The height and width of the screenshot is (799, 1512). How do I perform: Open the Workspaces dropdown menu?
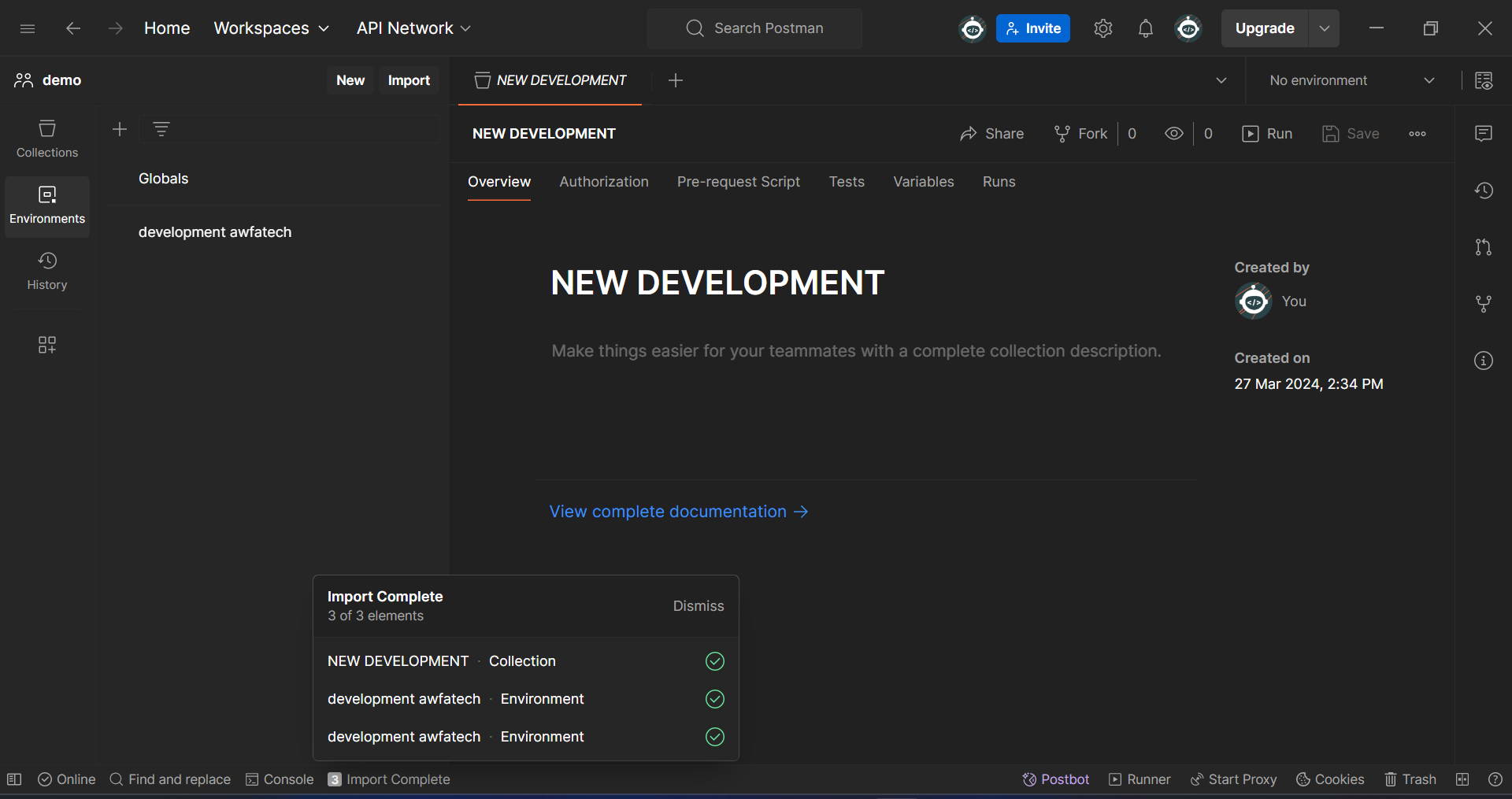pyautogui.click(x=271, y=28)
